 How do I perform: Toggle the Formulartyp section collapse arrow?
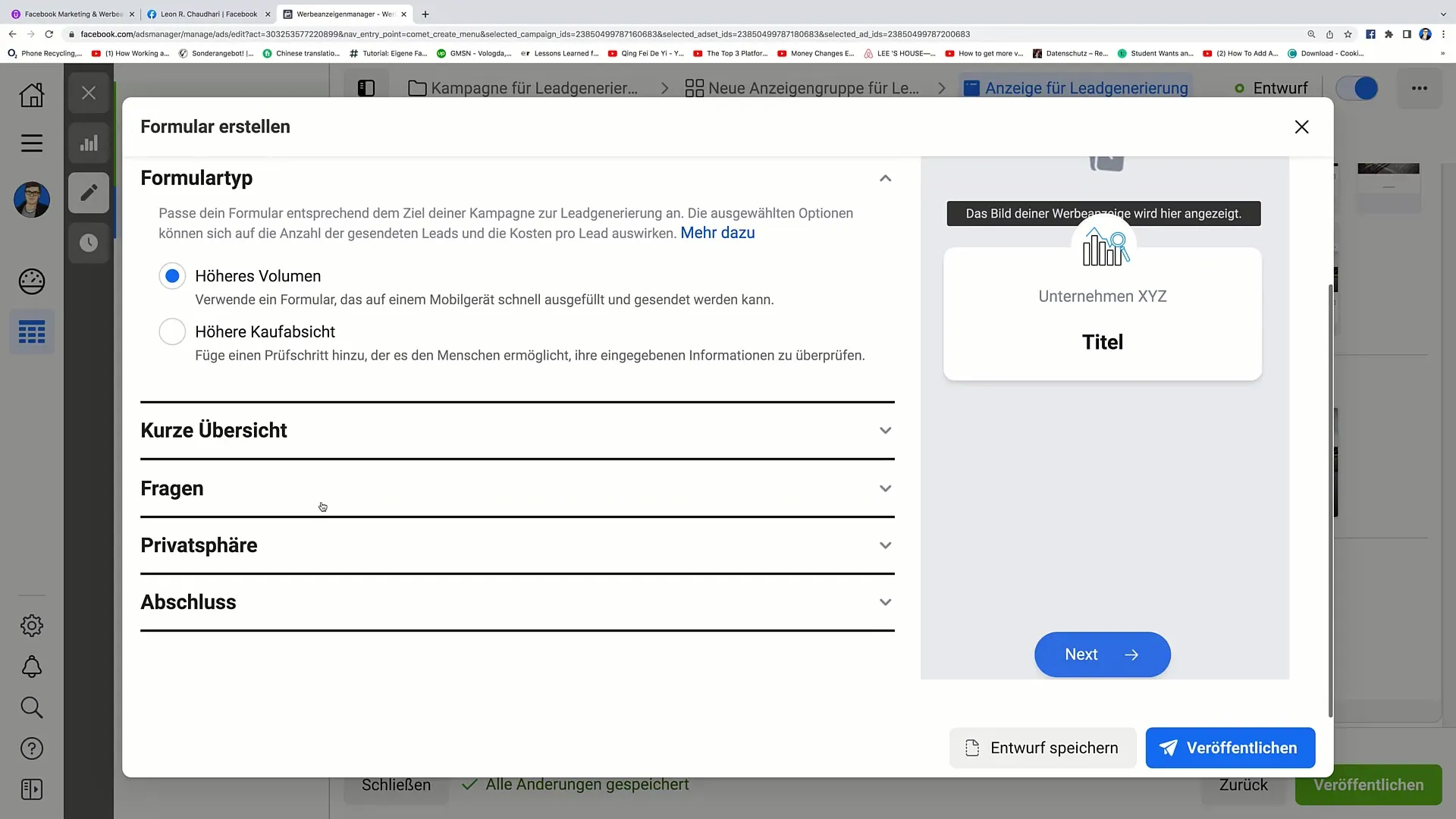point(885,178)
